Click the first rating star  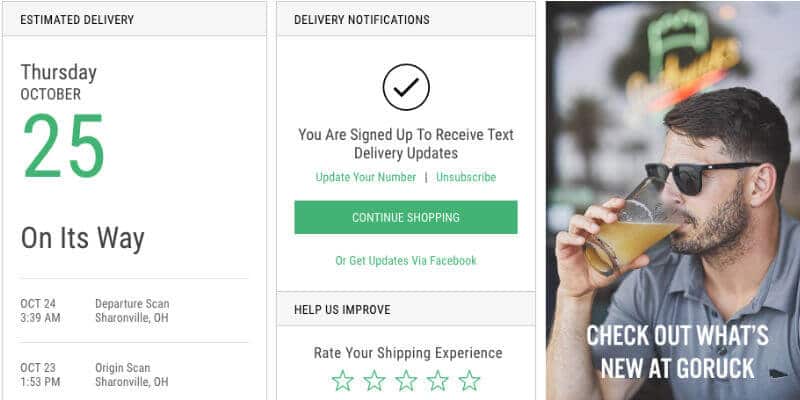point(342,380)
